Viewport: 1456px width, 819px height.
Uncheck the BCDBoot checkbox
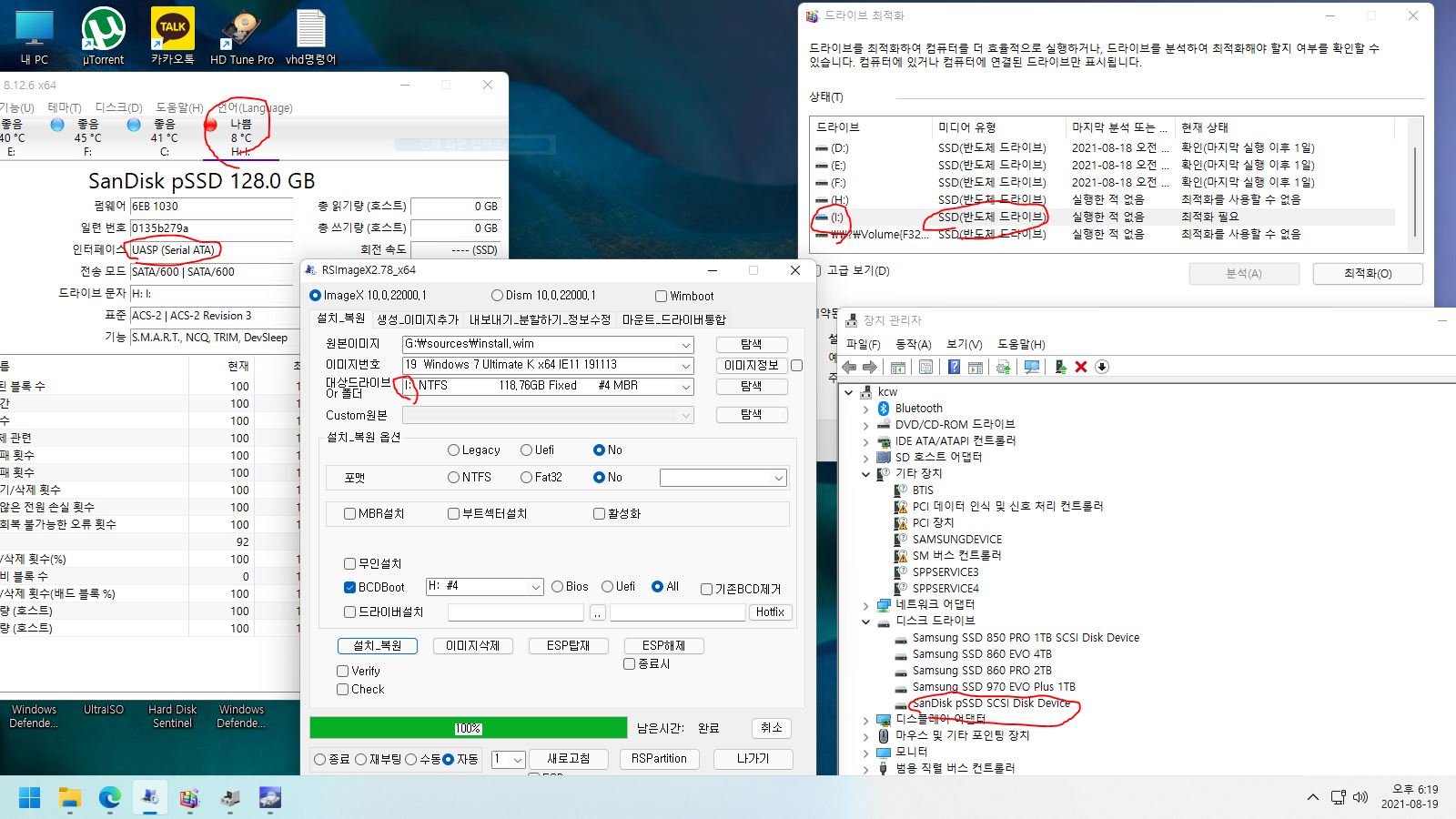click(349, 588)
